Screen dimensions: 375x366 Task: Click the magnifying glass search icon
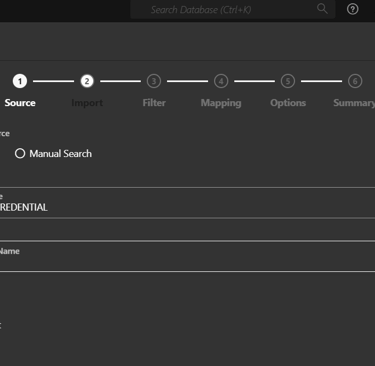point(322,9)
